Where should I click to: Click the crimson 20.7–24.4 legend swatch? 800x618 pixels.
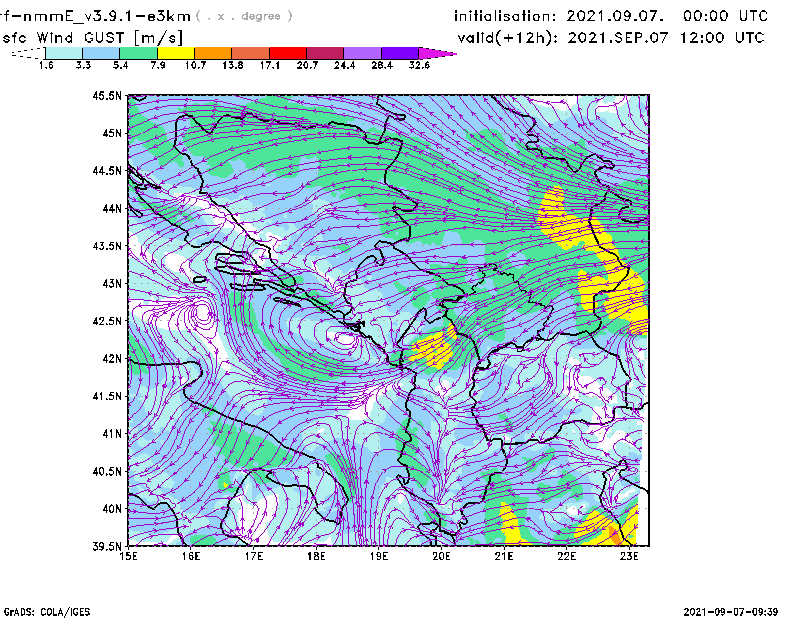click(x=324, y=53)
